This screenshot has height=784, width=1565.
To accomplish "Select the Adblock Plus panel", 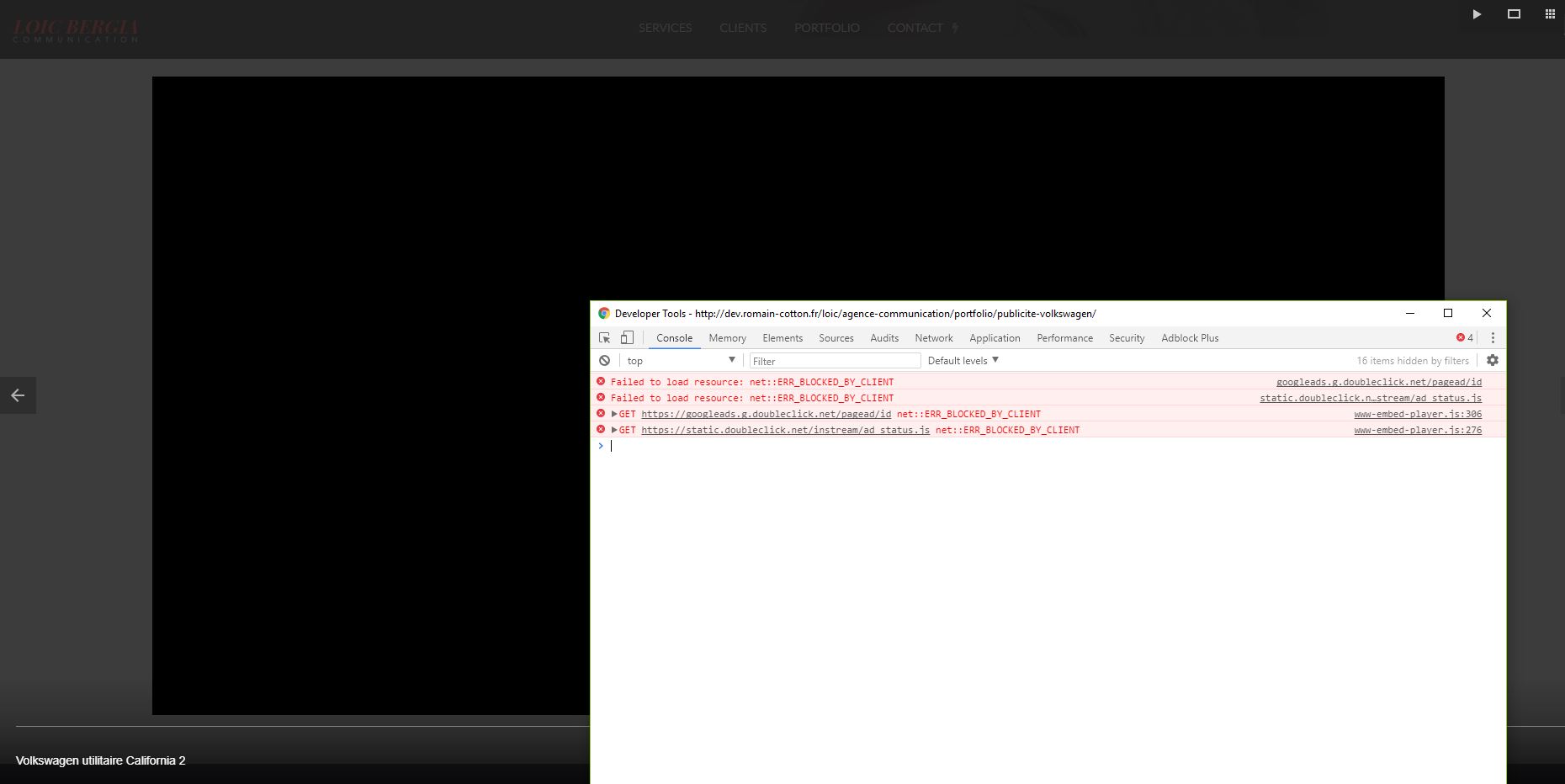I will point(1189,337).
